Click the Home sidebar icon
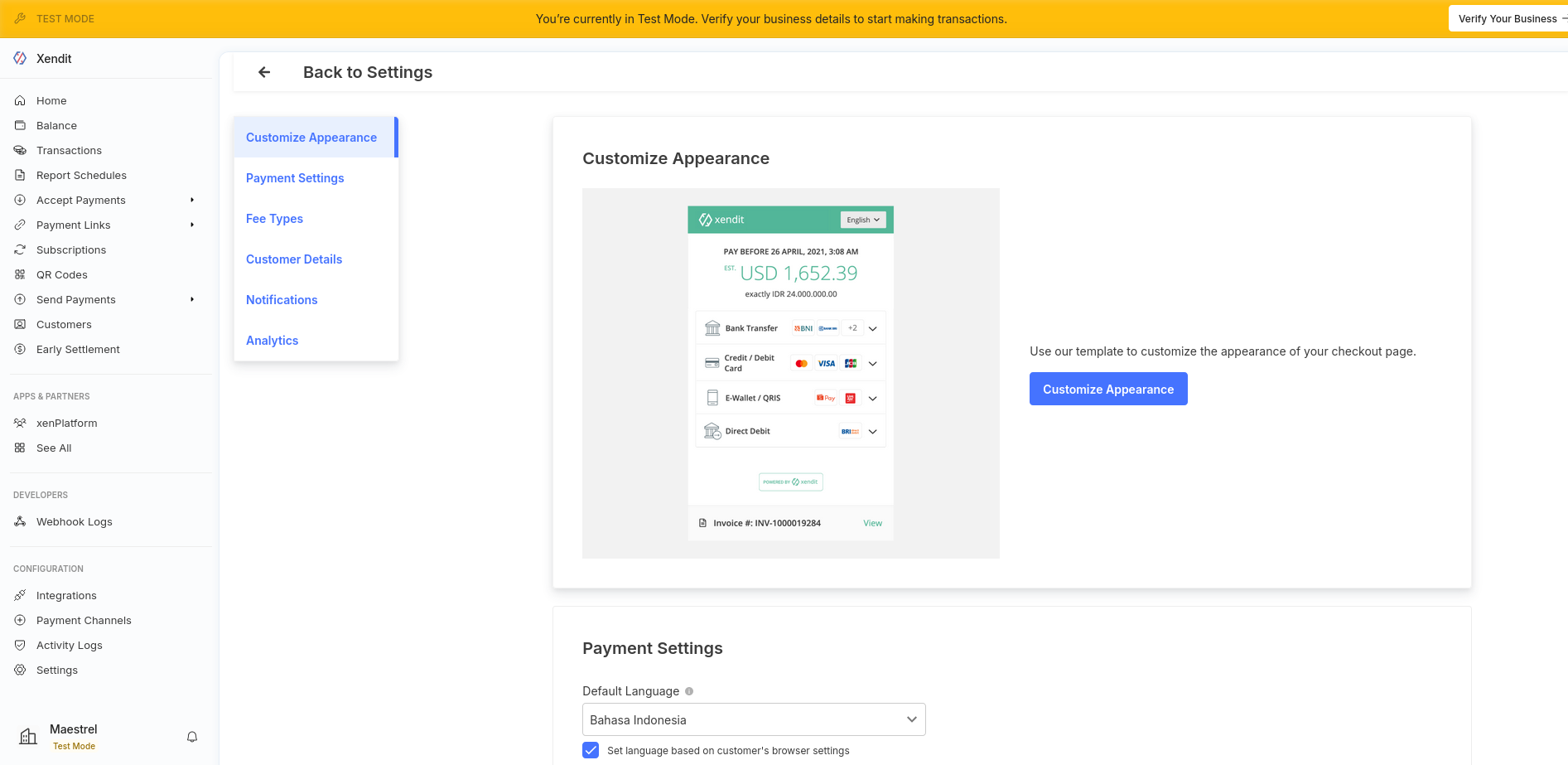Viewport: 1568px width, 765px height. point(20,100)
